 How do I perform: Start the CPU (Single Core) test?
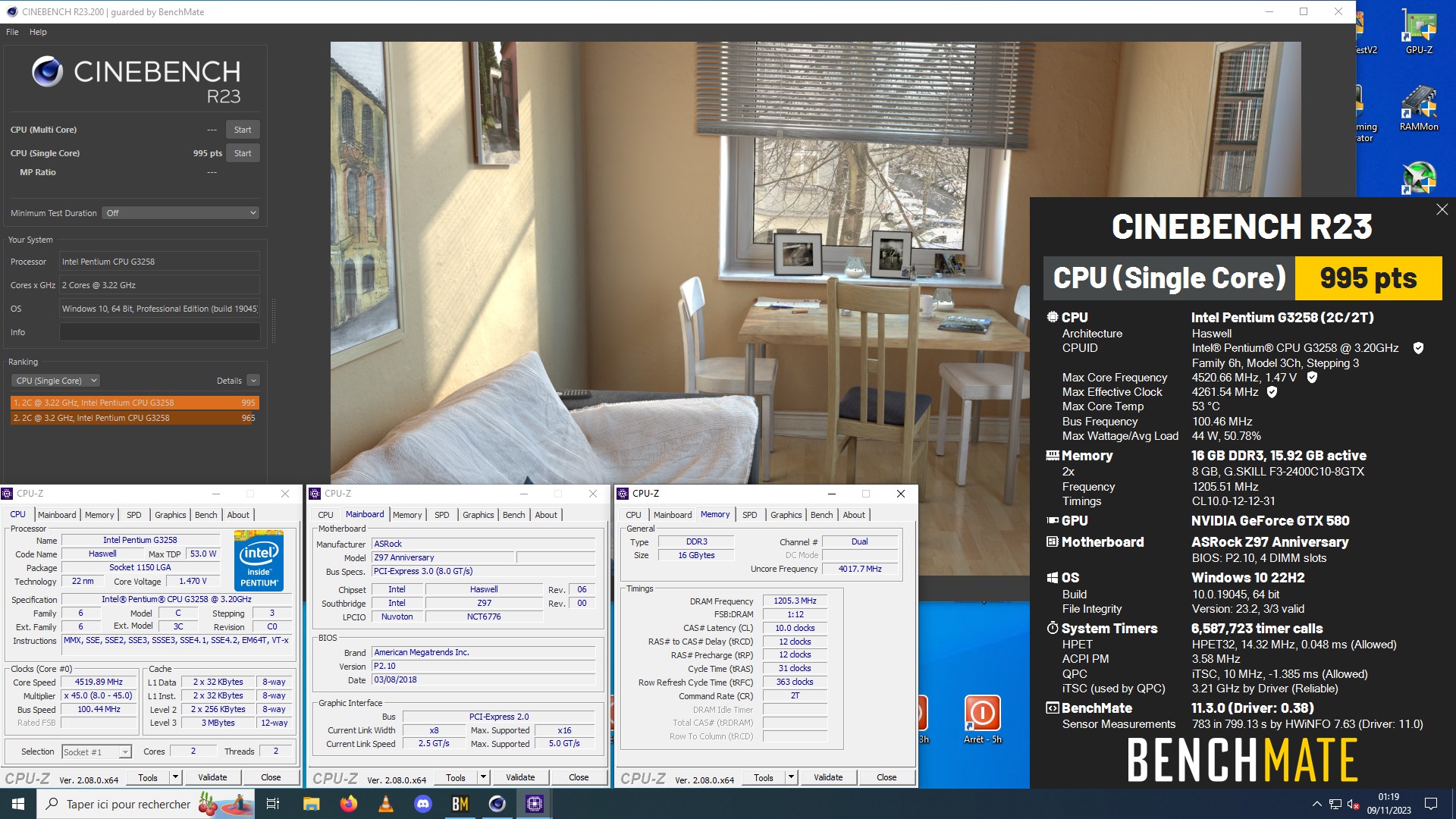[243, 153]
